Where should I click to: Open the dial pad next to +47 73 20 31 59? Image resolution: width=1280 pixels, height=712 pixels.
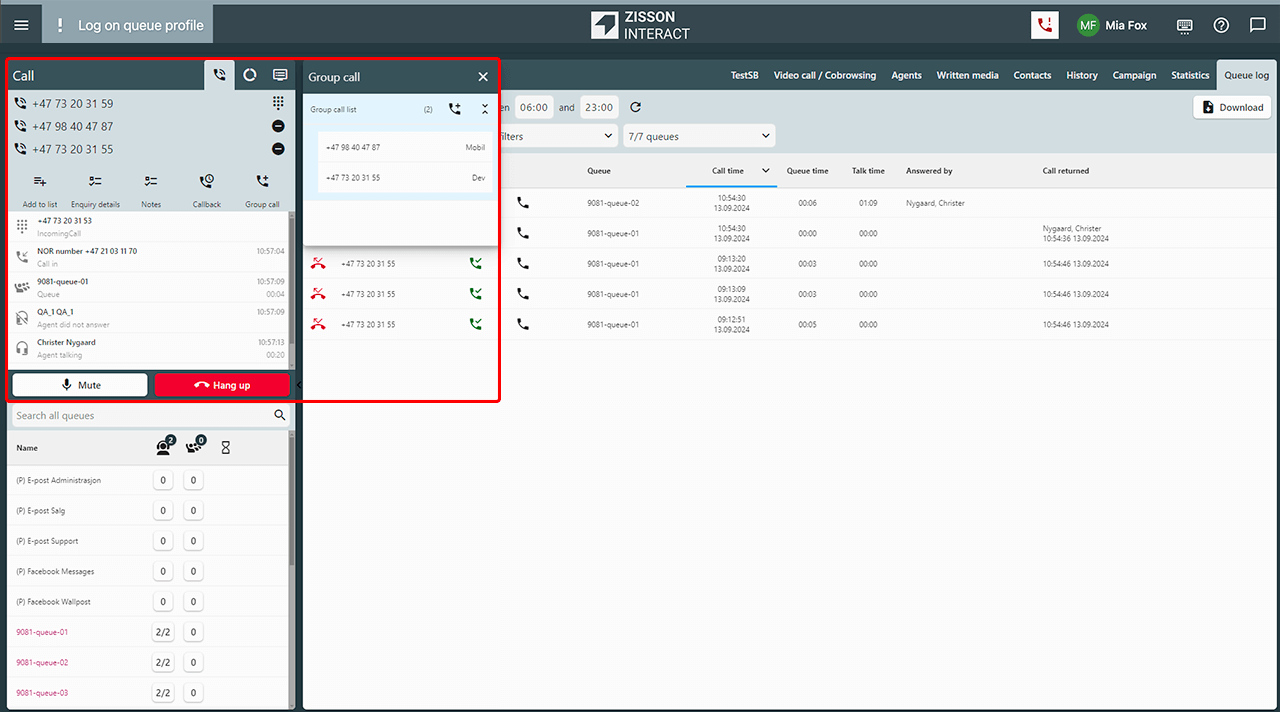pyautogui.click(x=278, y=103)
